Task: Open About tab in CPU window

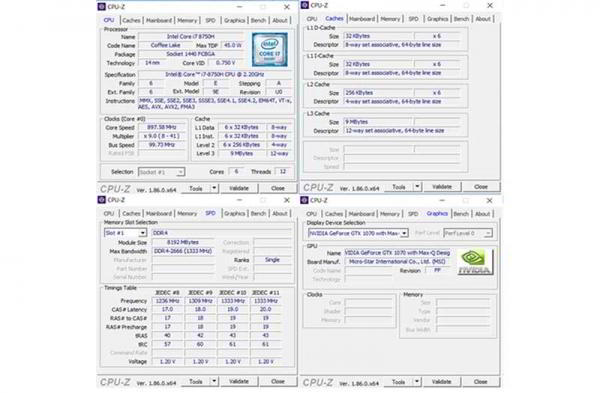Action: pos(280,20)
